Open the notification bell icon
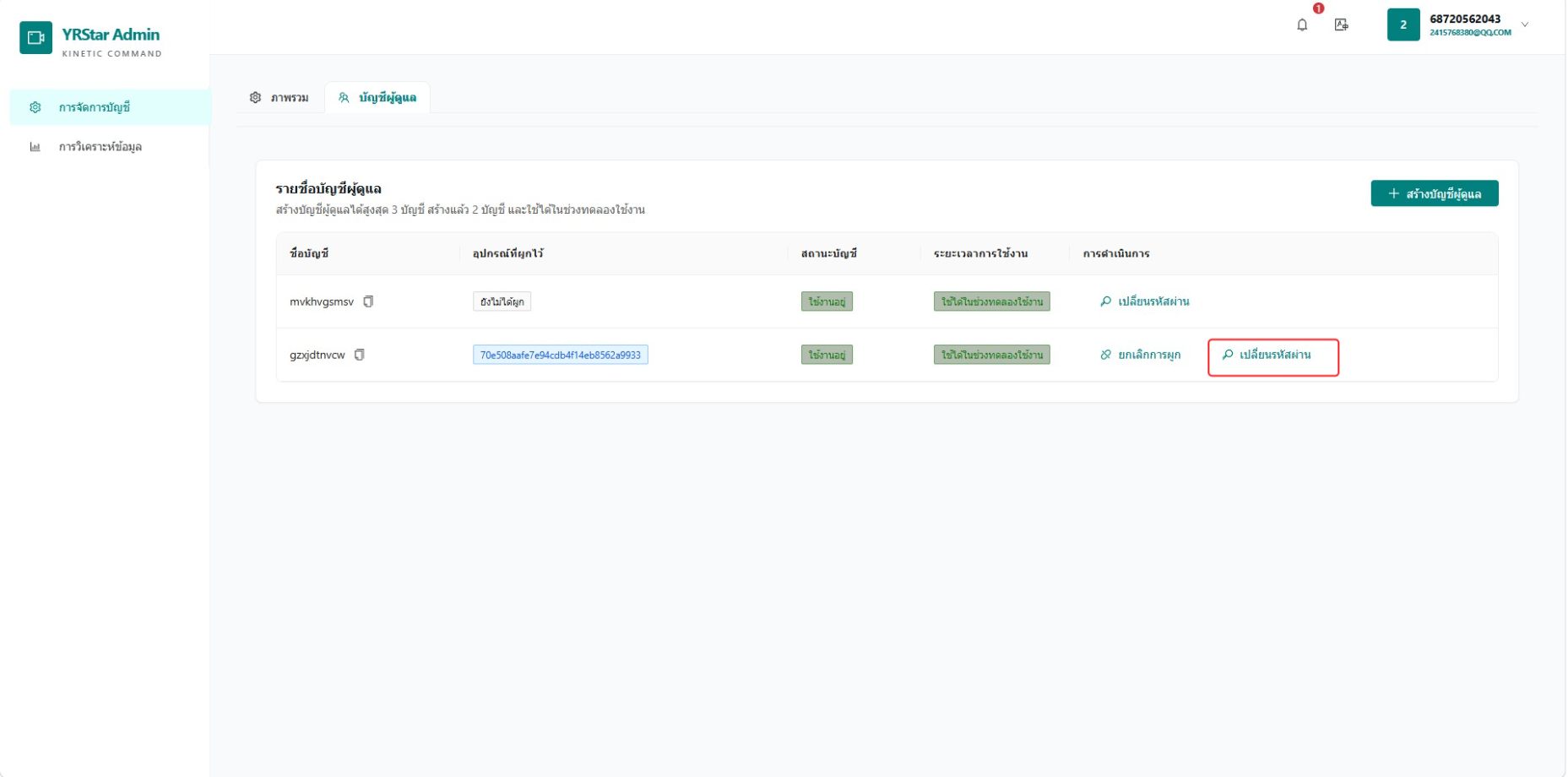 pyautogui.click(x=1301, y=24)
